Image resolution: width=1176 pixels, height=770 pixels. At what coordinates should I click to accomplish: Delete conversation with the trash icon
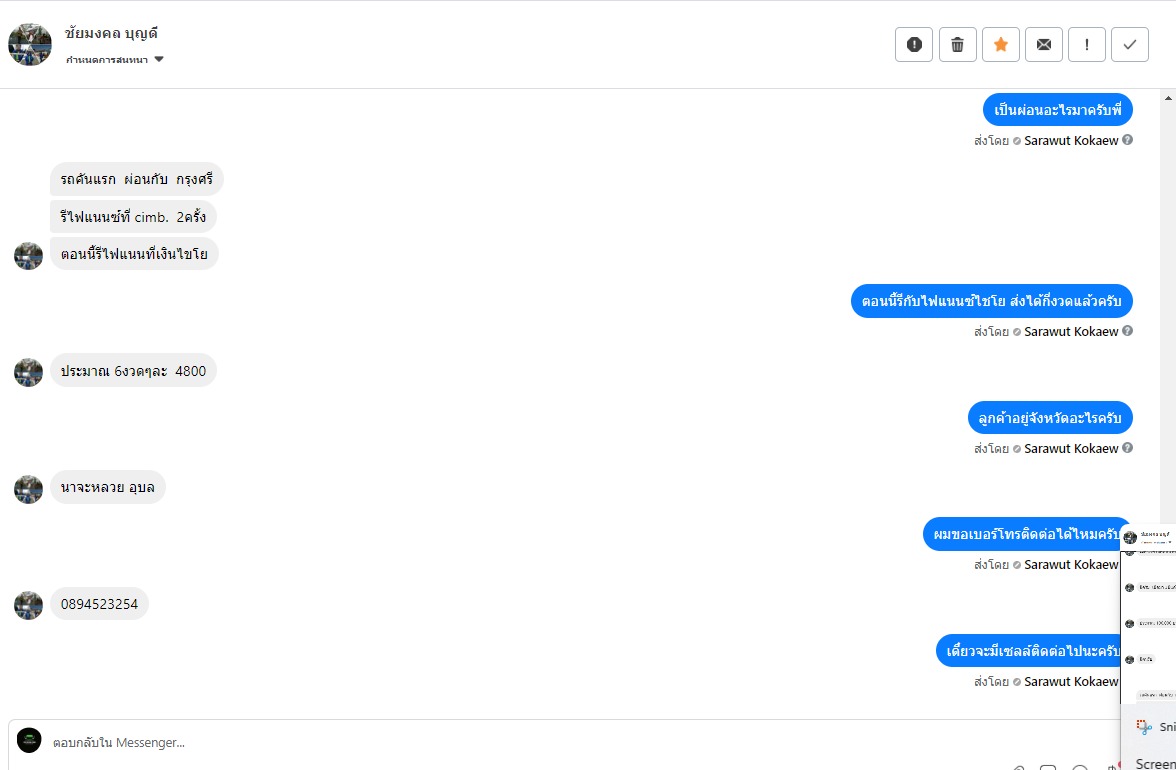click(957, 44)
